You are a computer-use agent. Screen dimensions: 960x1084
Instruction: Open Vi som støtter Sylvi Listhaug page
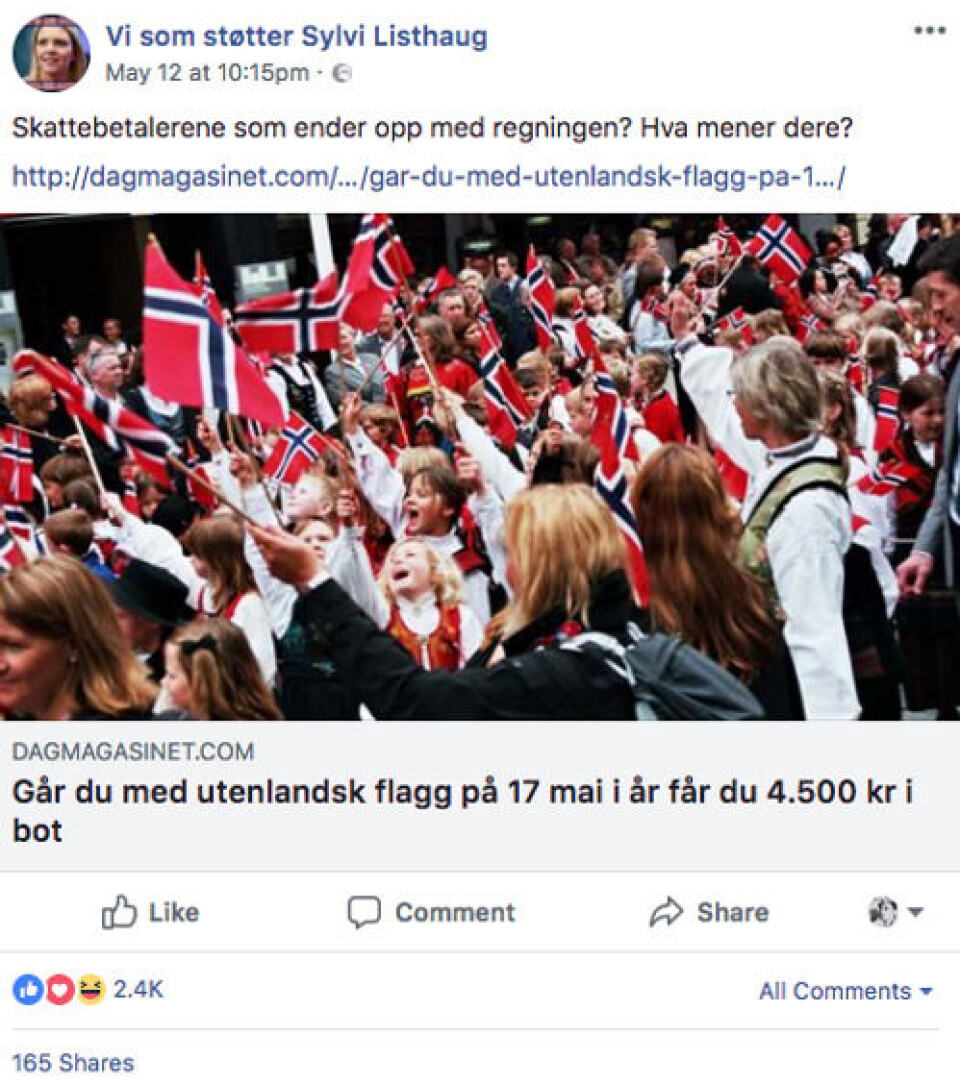(x=297, y=36)
